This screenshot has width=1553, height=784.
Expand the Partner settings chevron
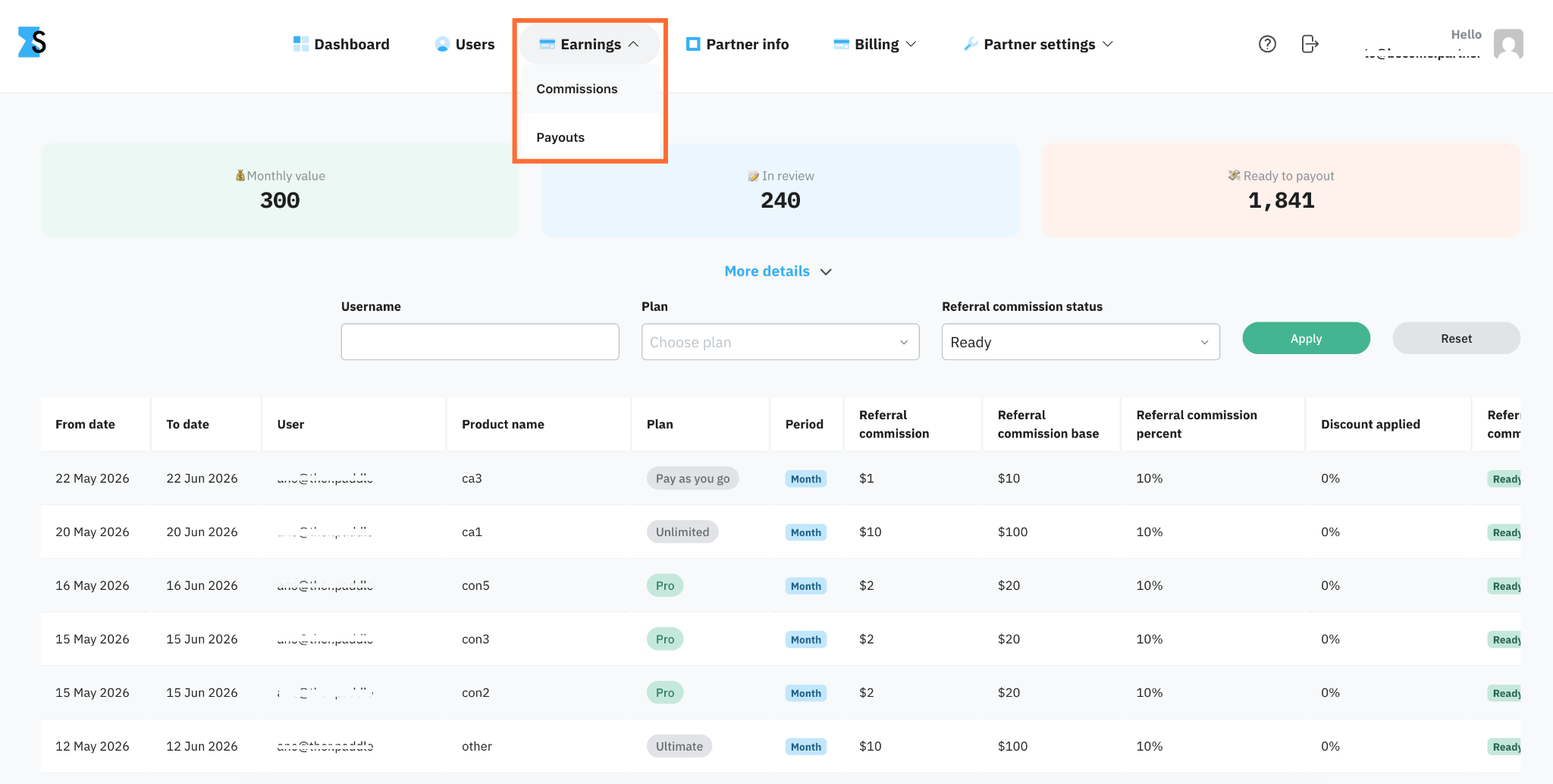tap(1108, 44)
